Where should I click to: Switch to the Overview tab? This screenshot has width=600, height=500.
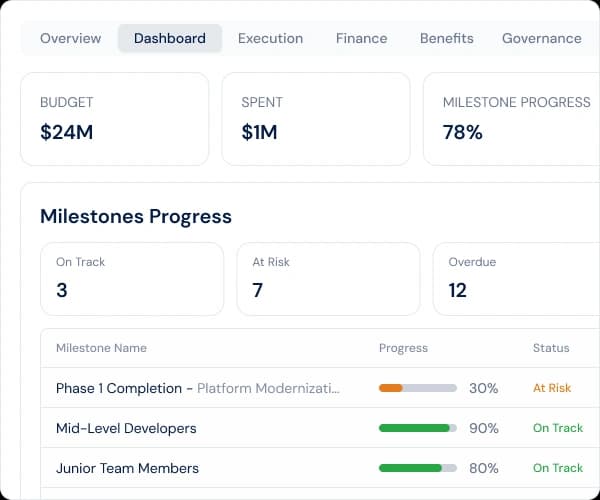pyautogui.click(x=70, y=38)
